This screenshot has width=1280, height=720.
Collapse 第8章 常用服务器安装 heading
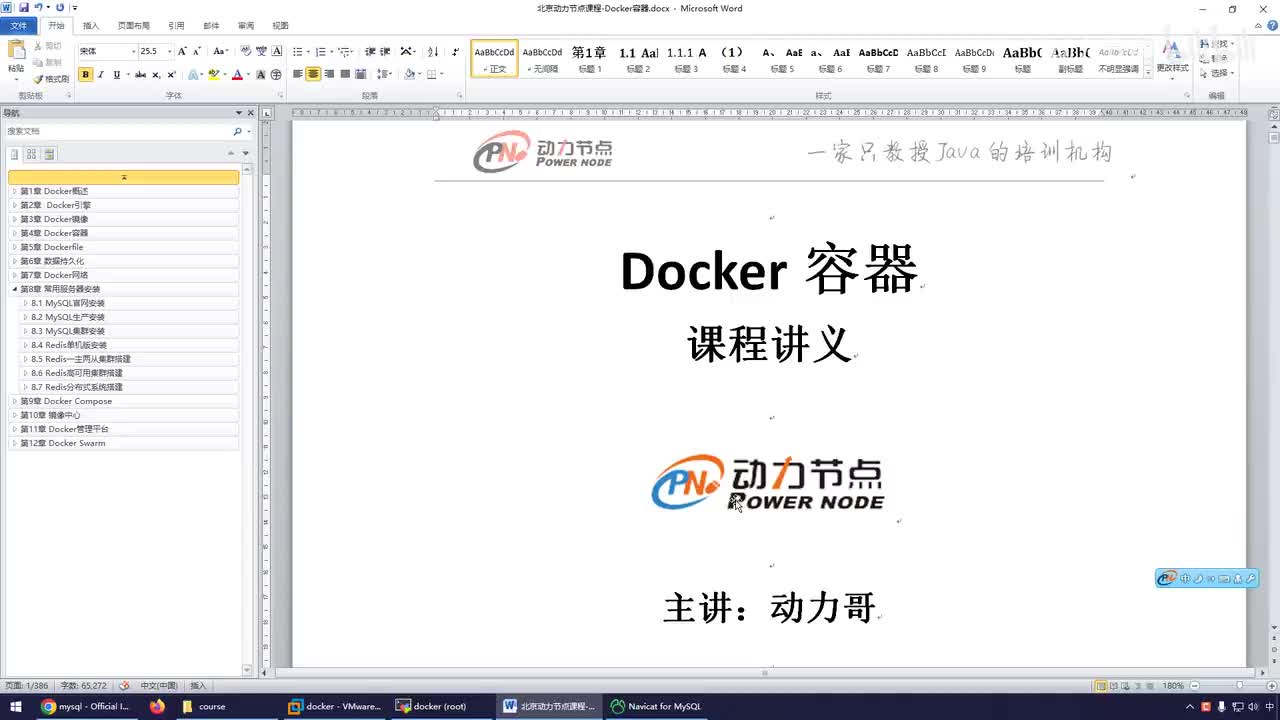coord(14,289)
